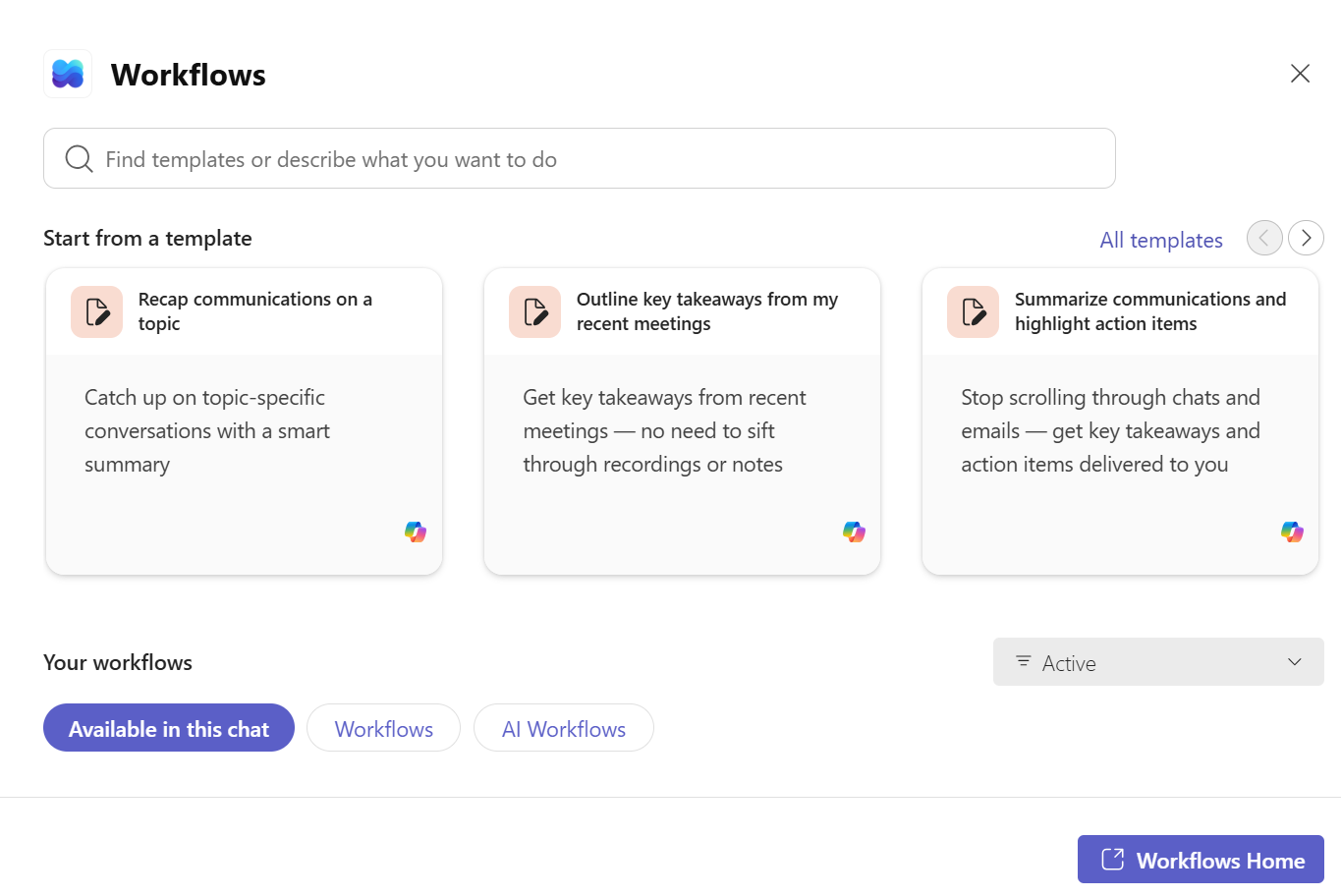Enable the Workflows filter chip
Image resolution: width=1341 pixels, height=896 pixels.
pyautogui.click(x=383, y=728)
